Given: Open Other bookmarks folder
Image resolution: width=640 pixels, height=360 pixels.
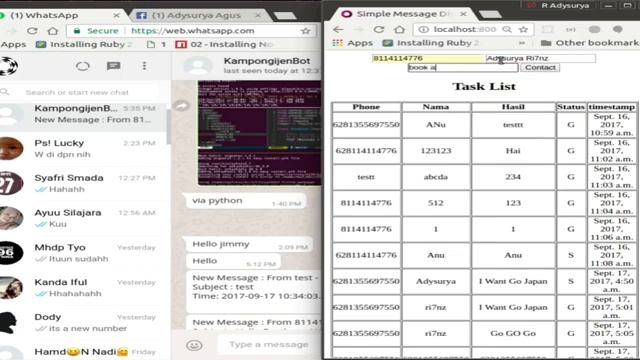Looking at the screenshot, I should click(x=590, y=43).
